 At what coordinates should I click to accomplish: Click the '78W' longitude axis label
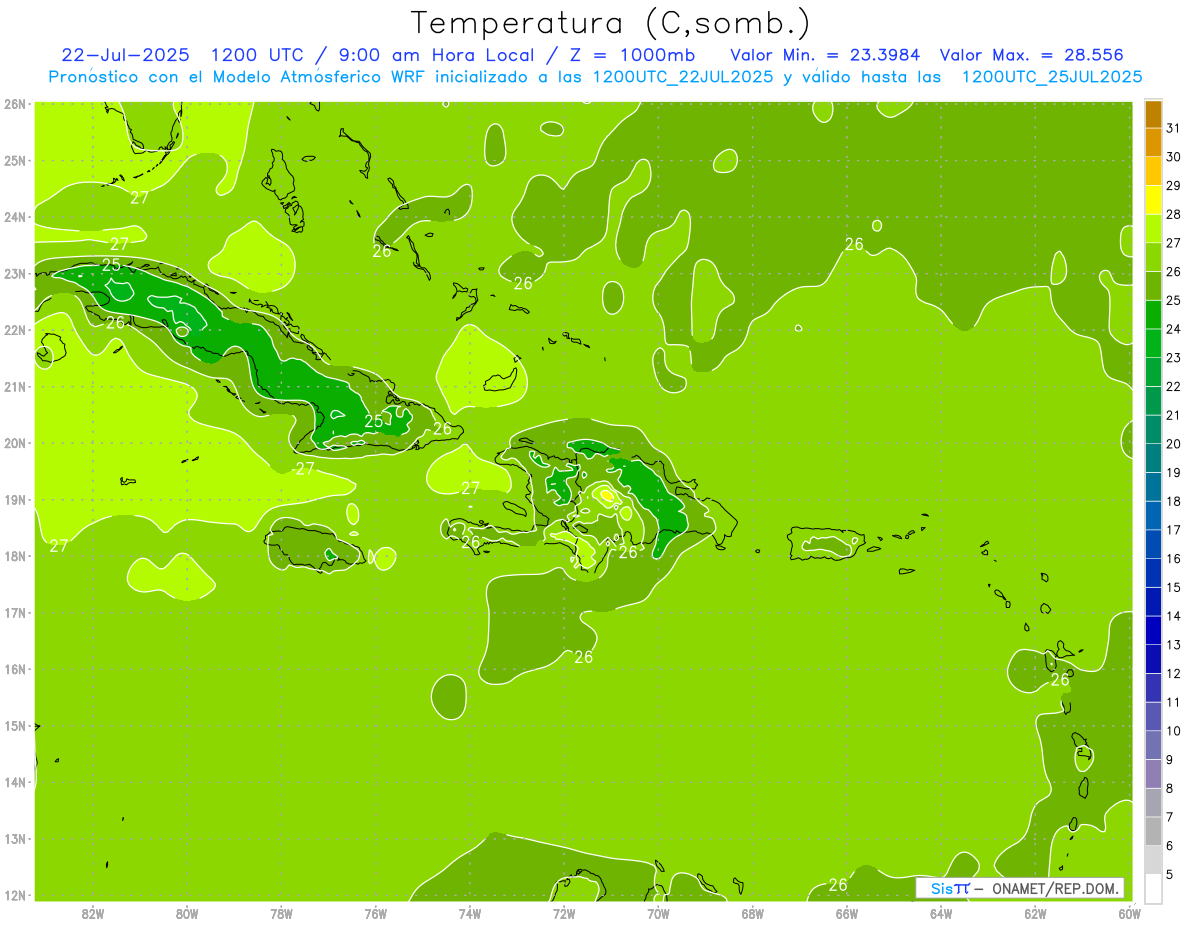click(x=281, y=913)
